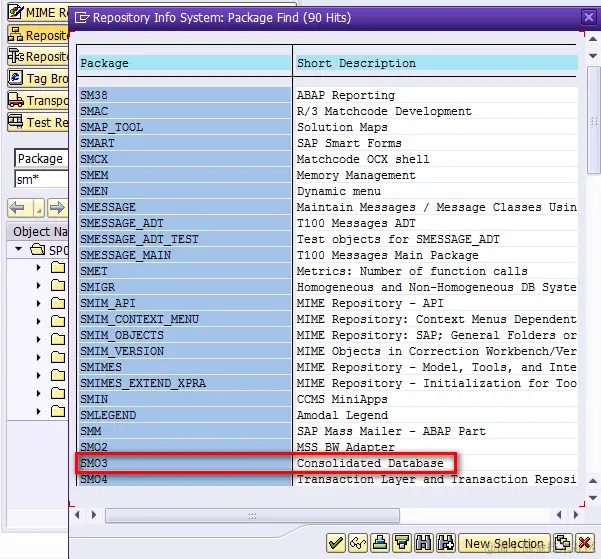
Task: Click the Package object type field
Action: click(41, 158)
